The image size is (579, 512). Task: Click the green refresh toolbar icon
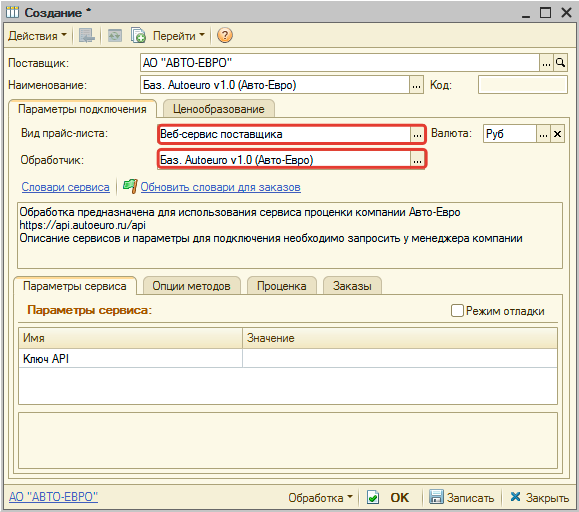point(115,36)
